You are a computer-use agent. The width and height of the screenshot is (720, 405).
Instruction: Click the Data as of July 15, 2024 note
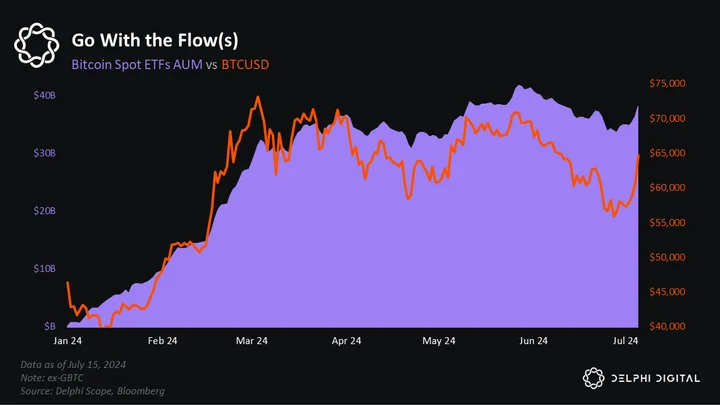[x=73, y=365]
